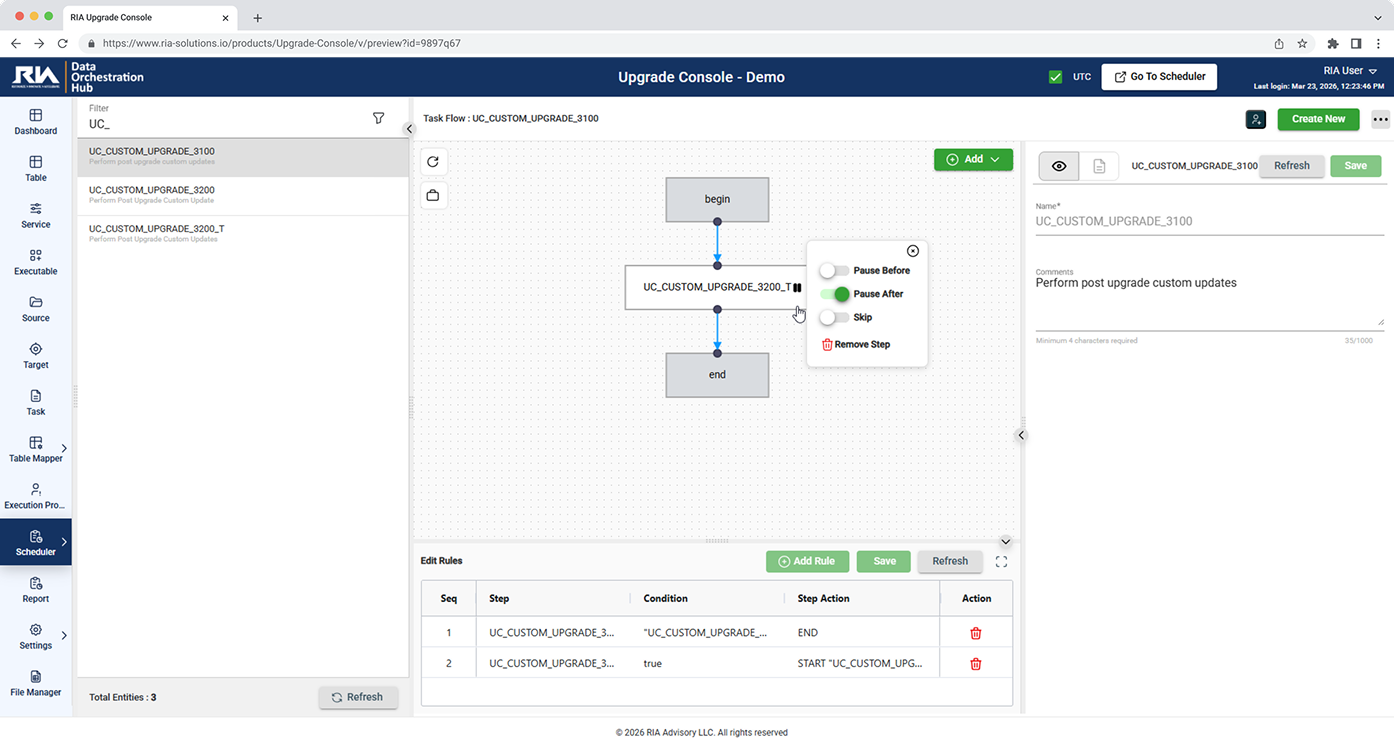Click Refresh below the entity list

358,698
